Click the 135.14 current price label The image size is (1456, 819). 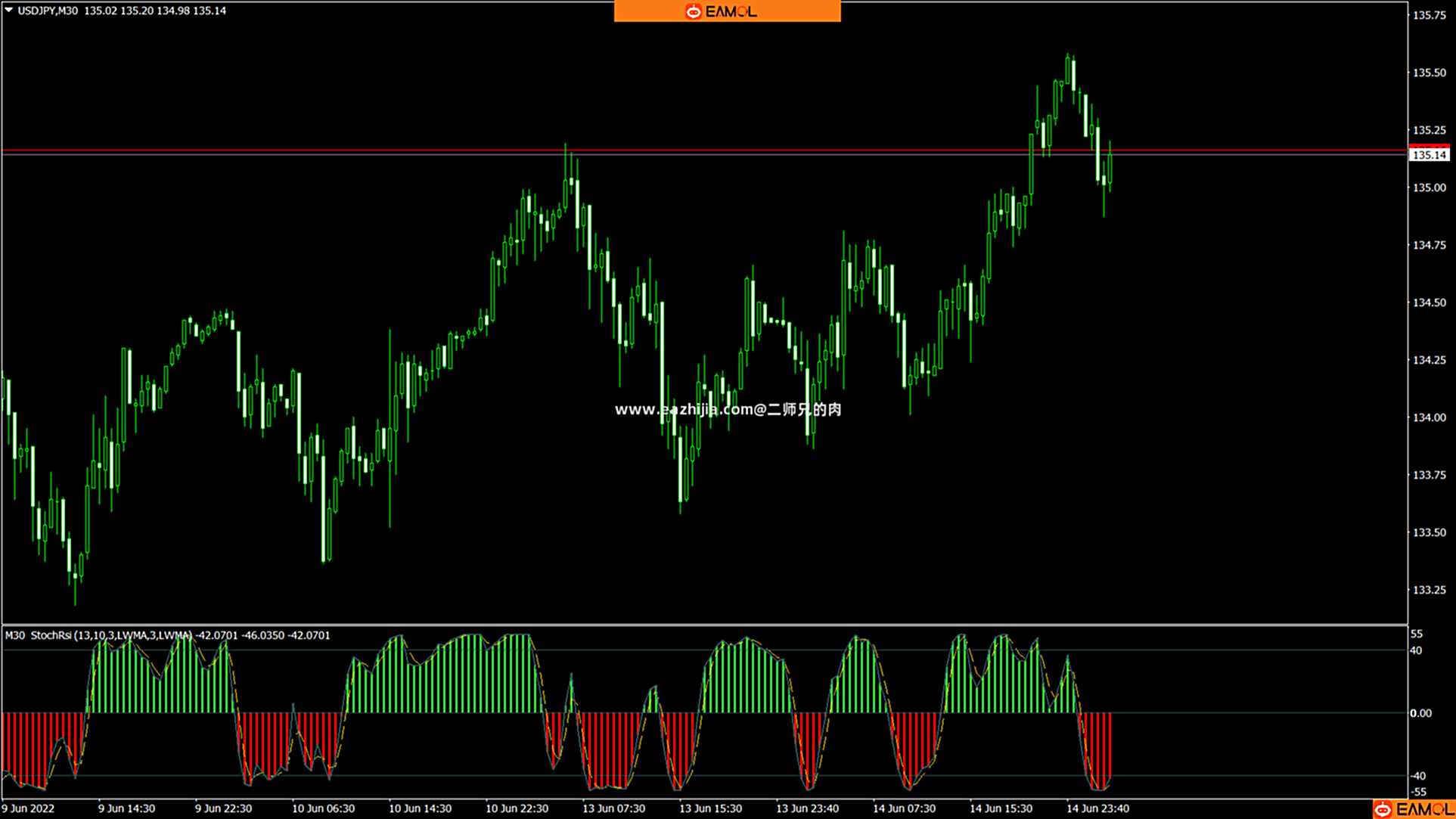point(1429,155)
